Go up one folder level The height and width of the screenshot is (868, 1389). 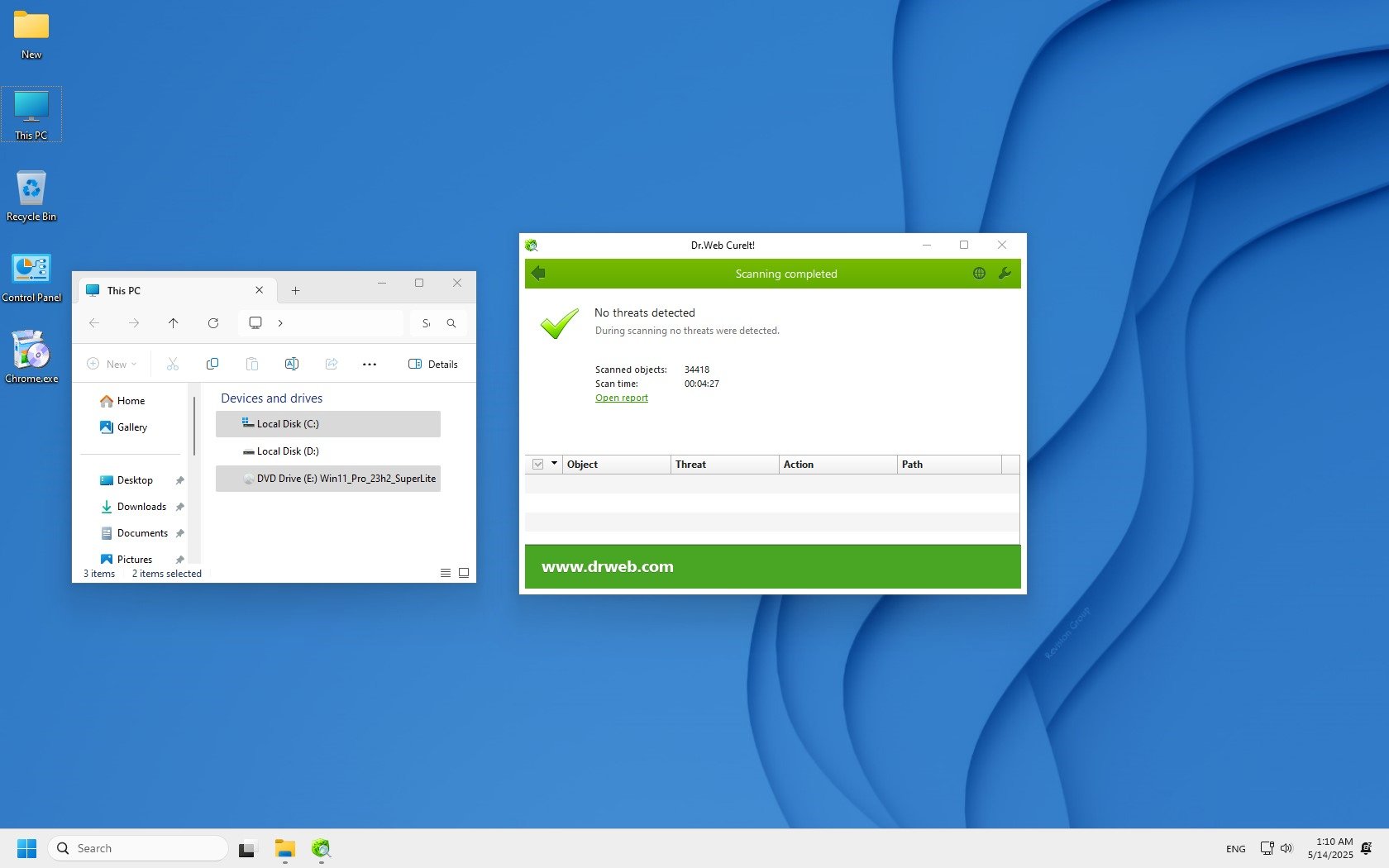tap(173, 323)
